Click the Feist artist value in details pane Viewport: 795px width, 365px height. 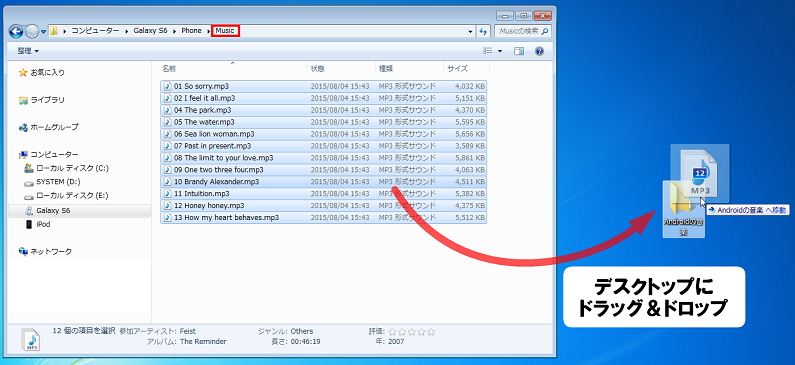188,331
